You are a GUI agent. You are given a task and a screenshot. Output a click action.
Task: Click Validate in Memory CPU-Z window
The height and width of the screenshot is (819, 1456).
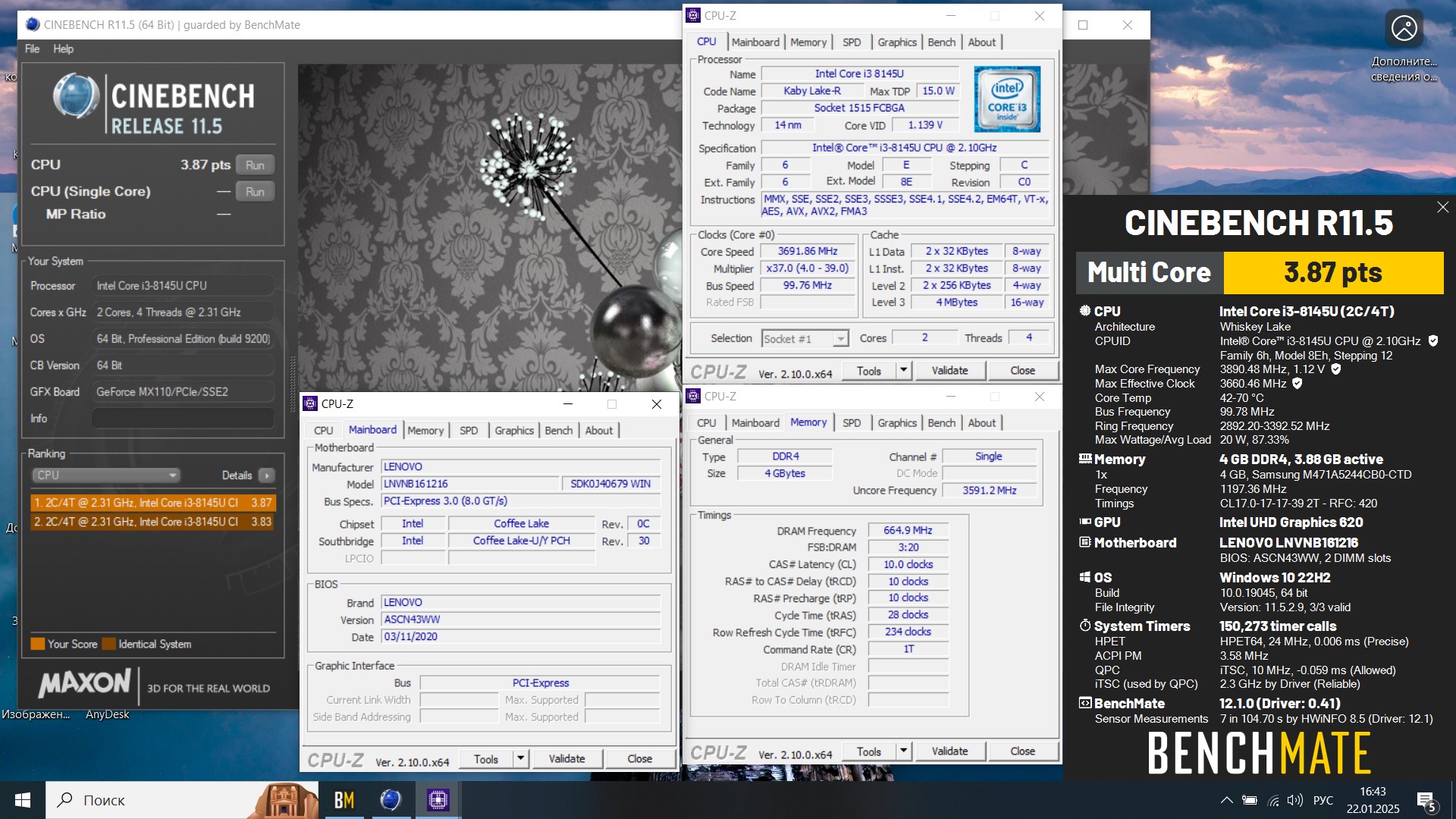coord(949,752)
